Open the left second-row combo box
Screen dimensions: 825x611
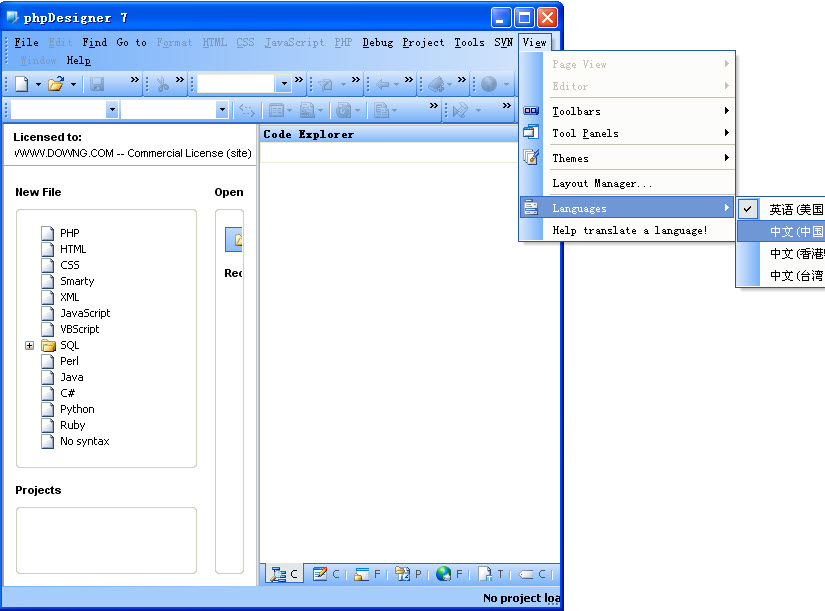pos(112,110)
